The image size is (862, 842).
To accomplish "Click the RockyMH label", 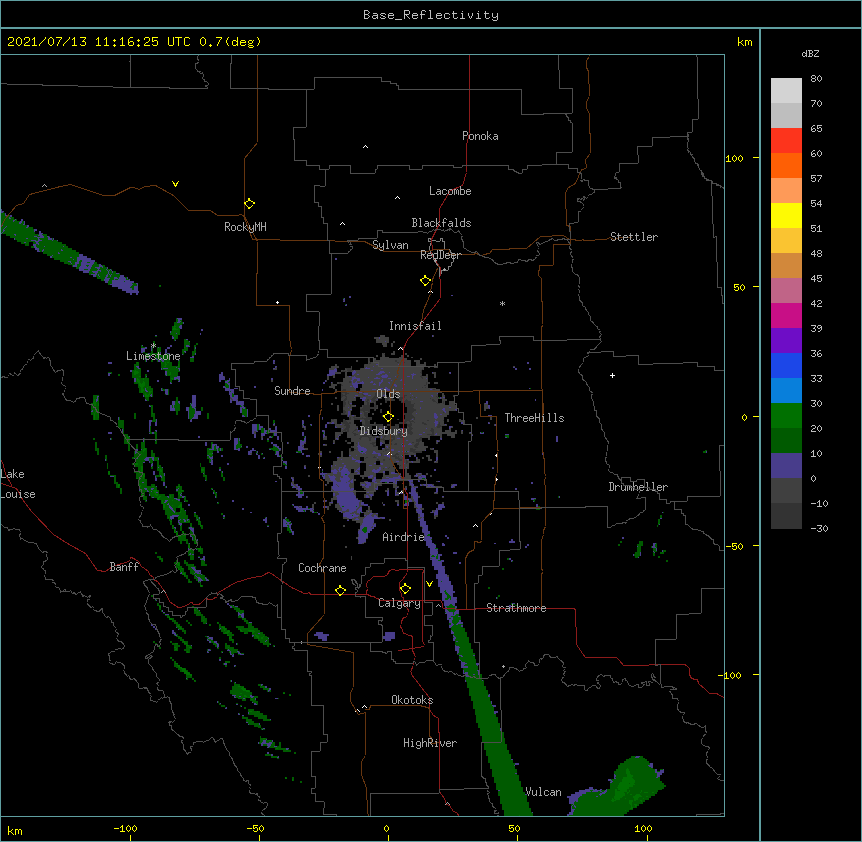I will 245,227.
